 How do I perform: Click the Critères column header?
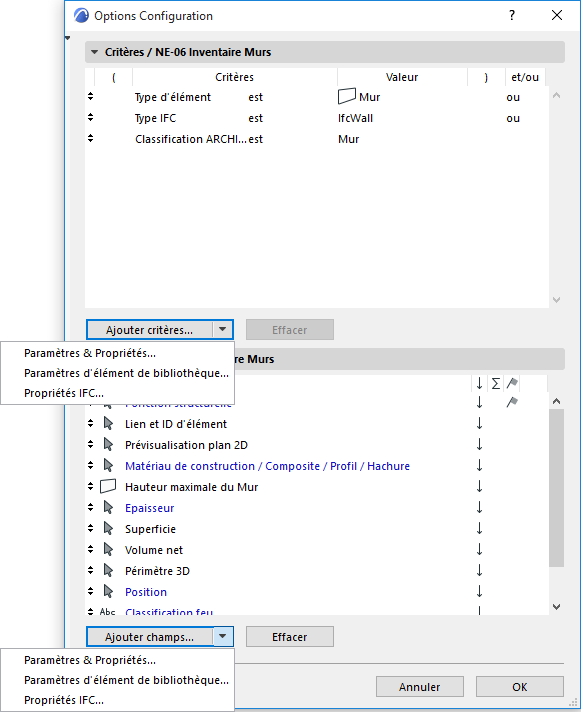[x=234, y=77]
